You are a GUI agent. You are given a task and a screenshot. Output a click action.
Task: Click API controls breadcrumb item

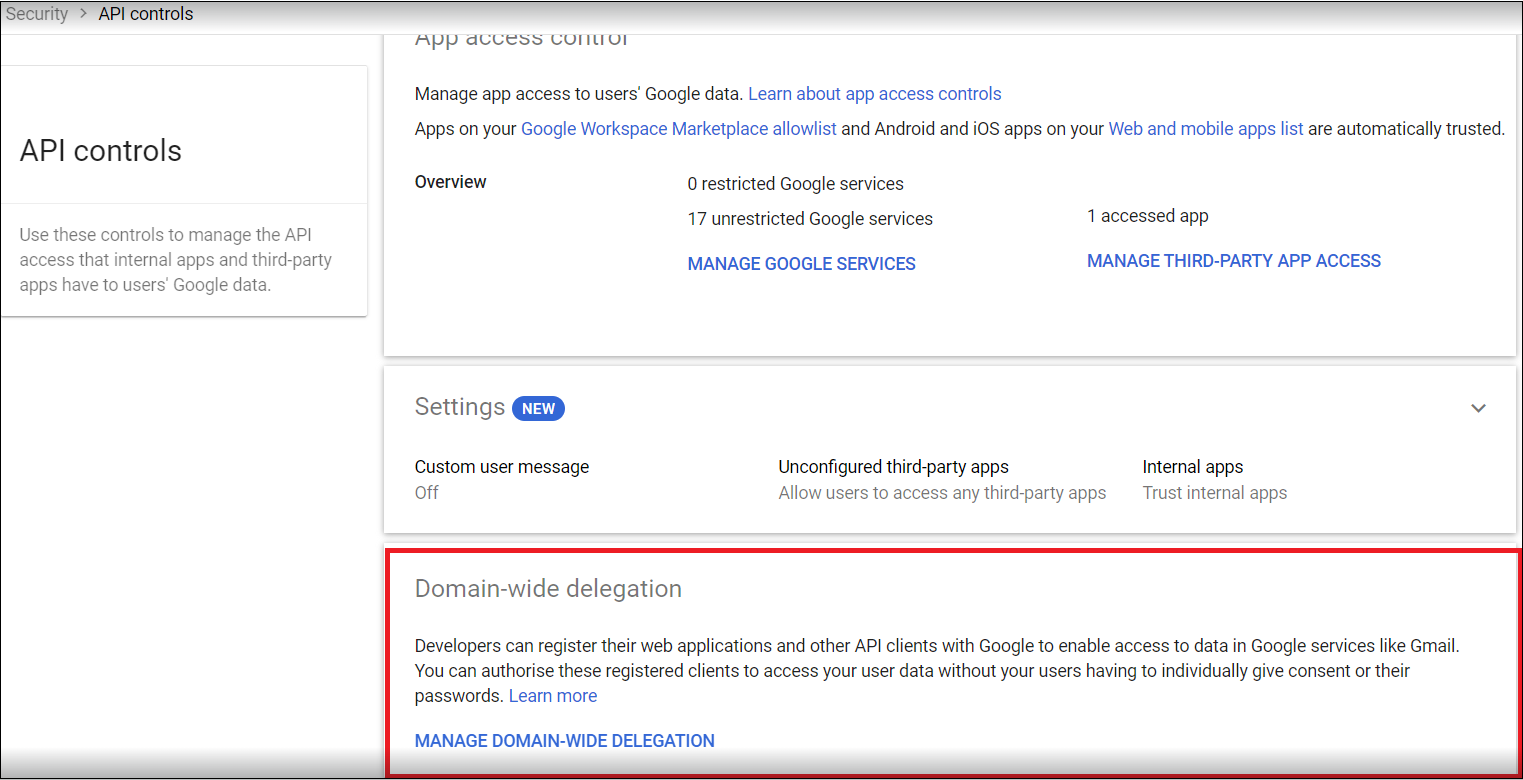[146, 14]
